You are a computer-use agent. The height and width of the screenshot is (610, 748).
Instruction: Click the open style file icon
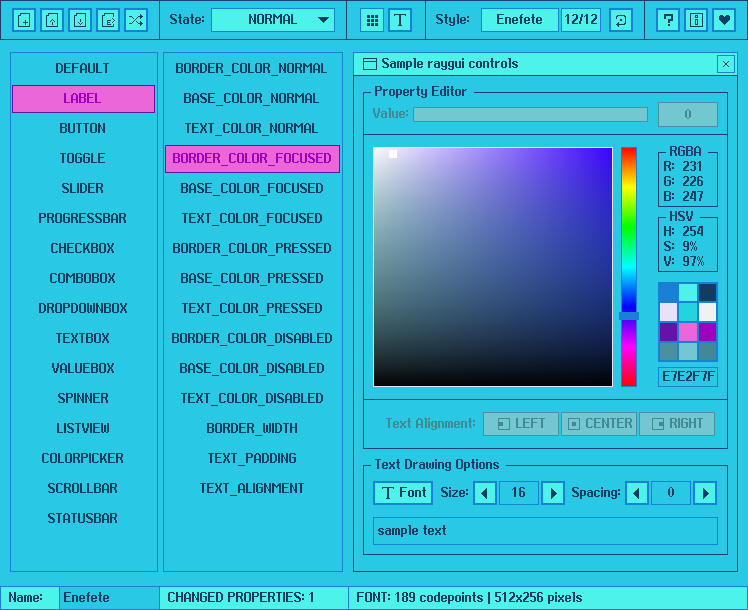click(x=51, y=20)
